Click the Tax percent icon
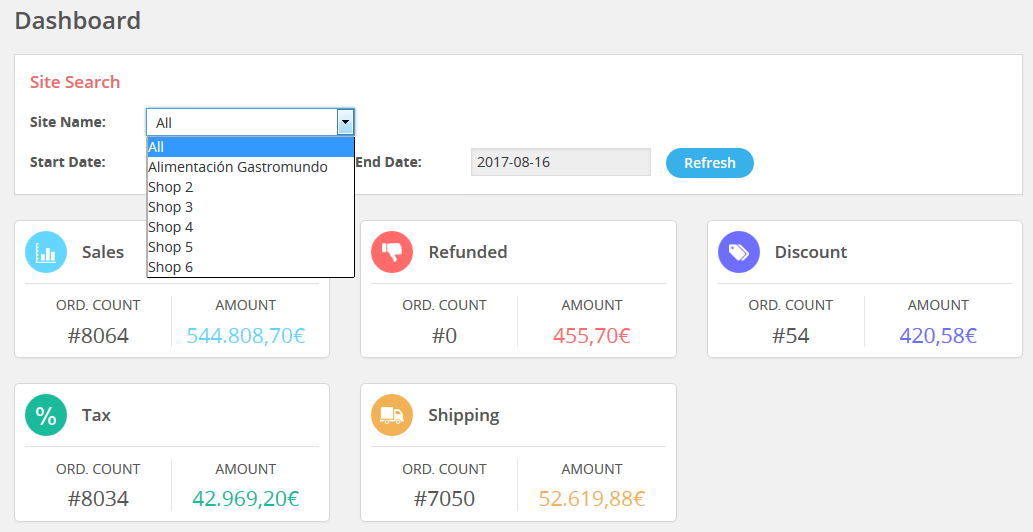Viewport: 1033px width, 532px height. pos(46,415)
